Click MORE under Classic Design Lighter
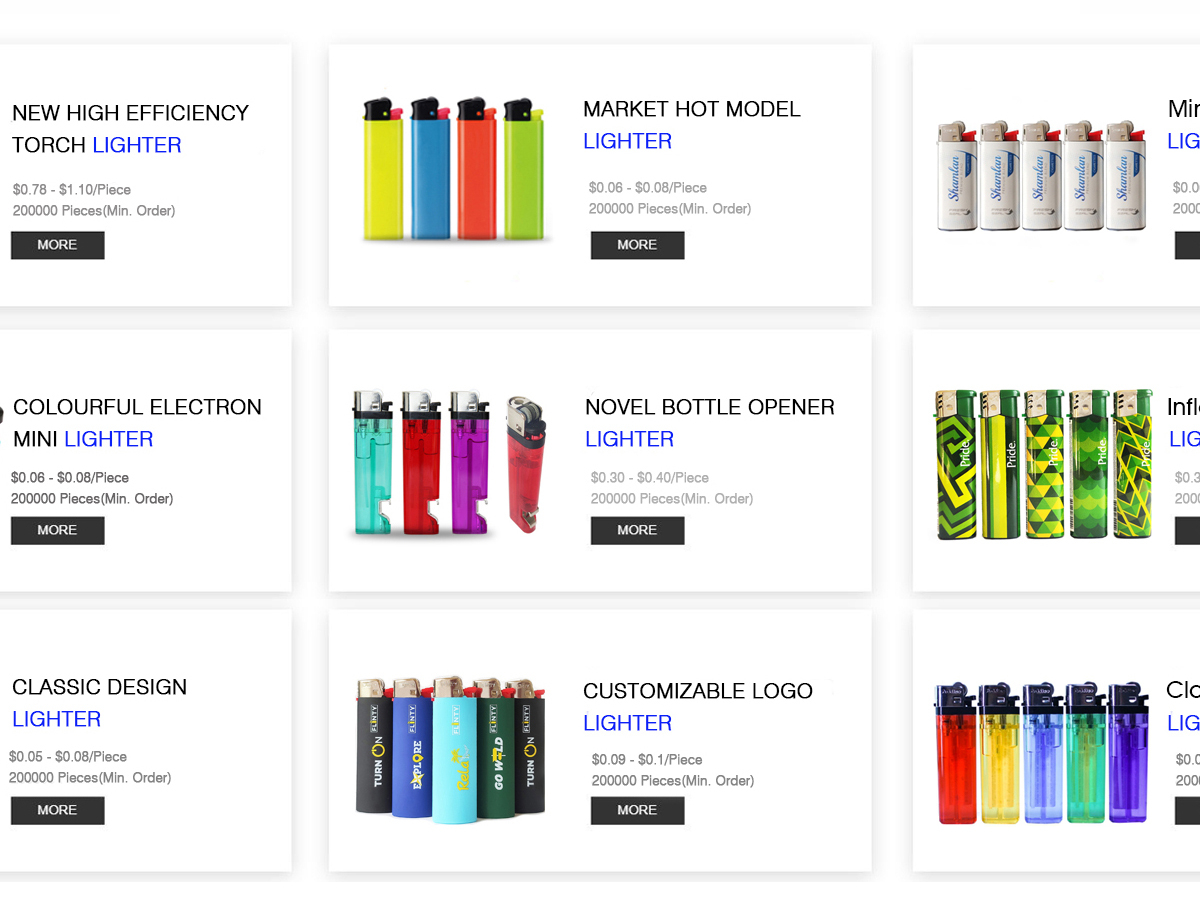The width and height of the screenshot is (1200, 914). (x=57, y=810)
